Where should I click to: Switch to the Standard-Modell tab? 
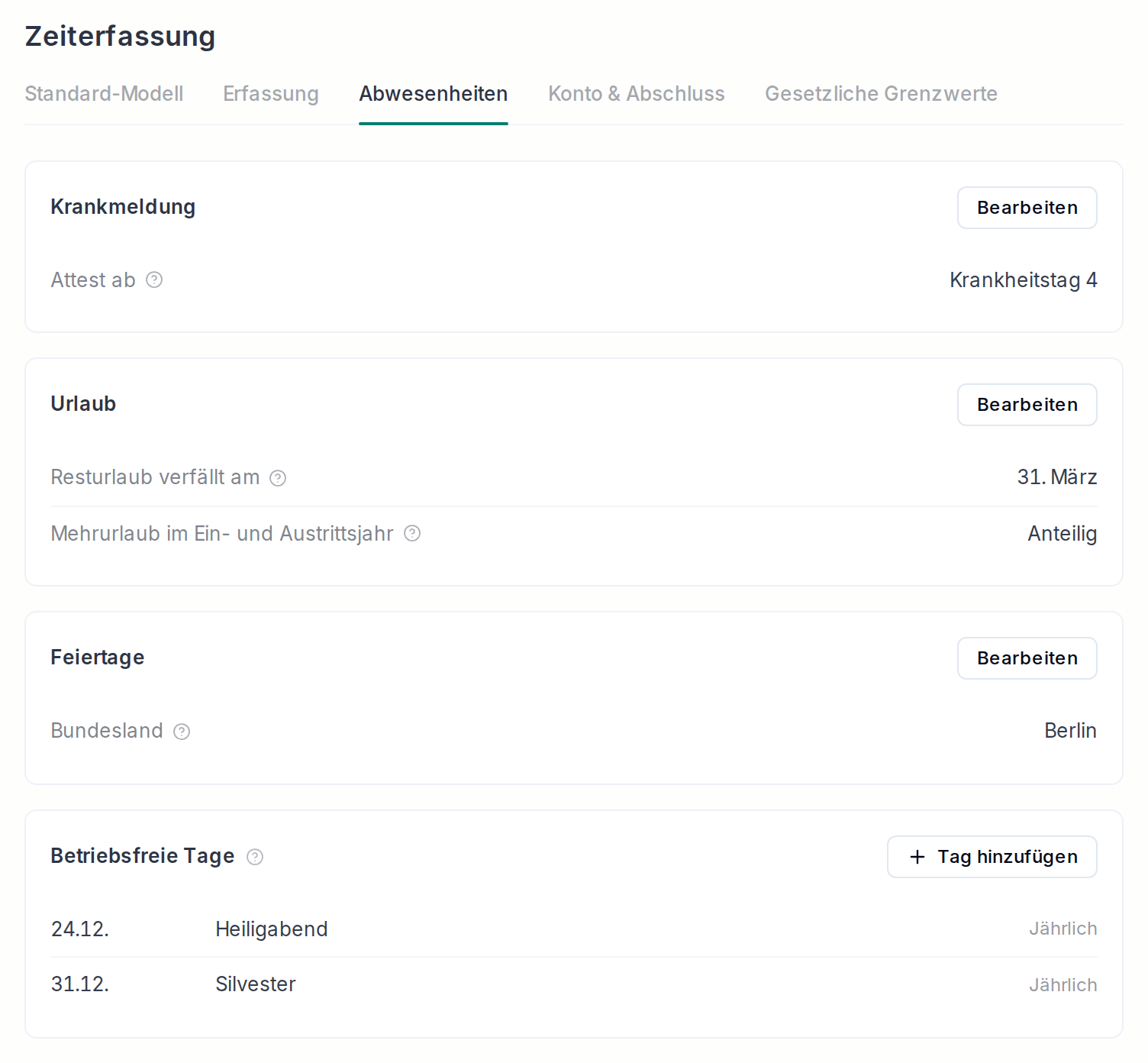[x=104, y=94]
